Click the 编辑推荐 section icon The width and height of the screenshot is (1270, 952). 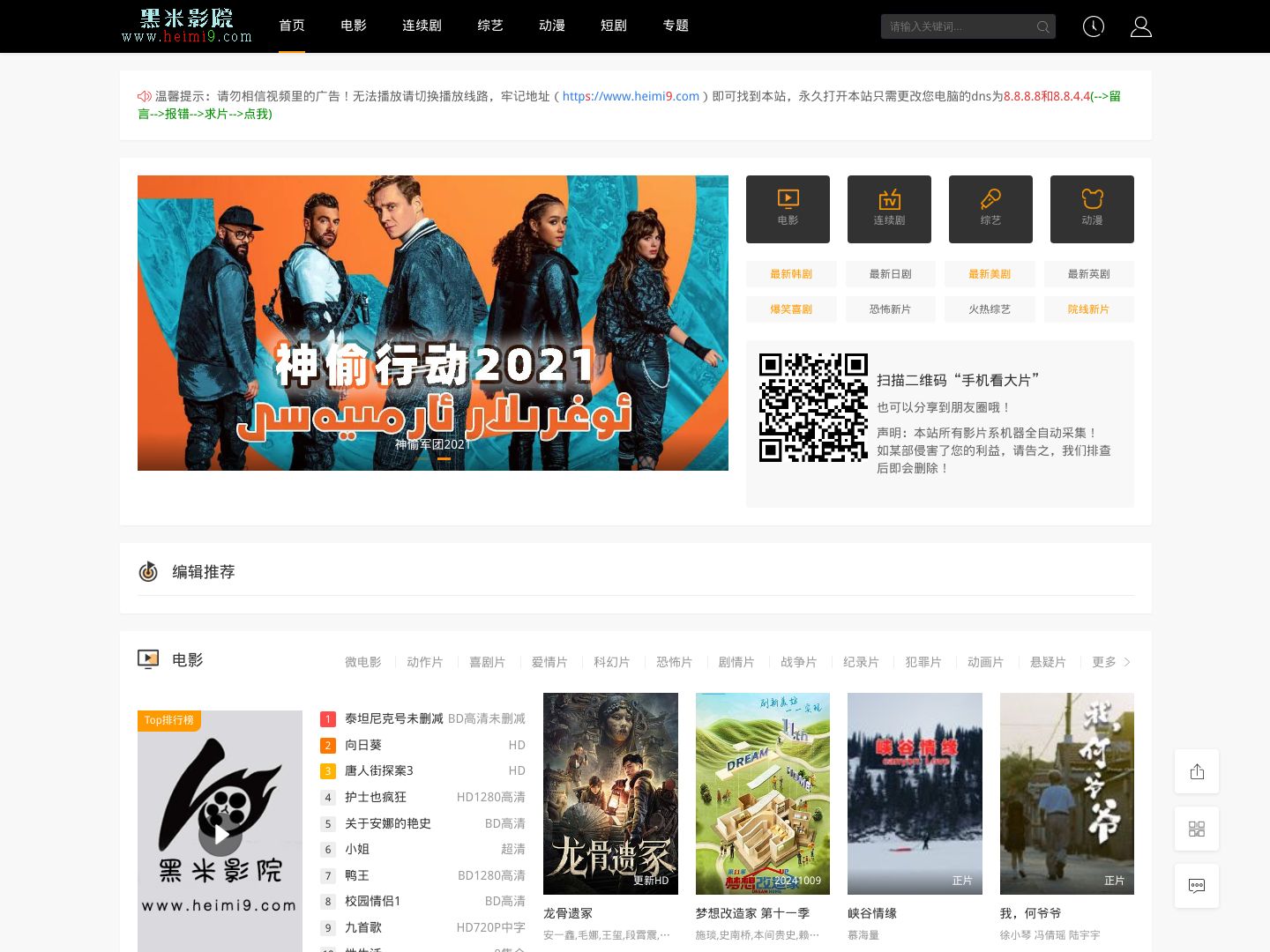tap(148, 571)
